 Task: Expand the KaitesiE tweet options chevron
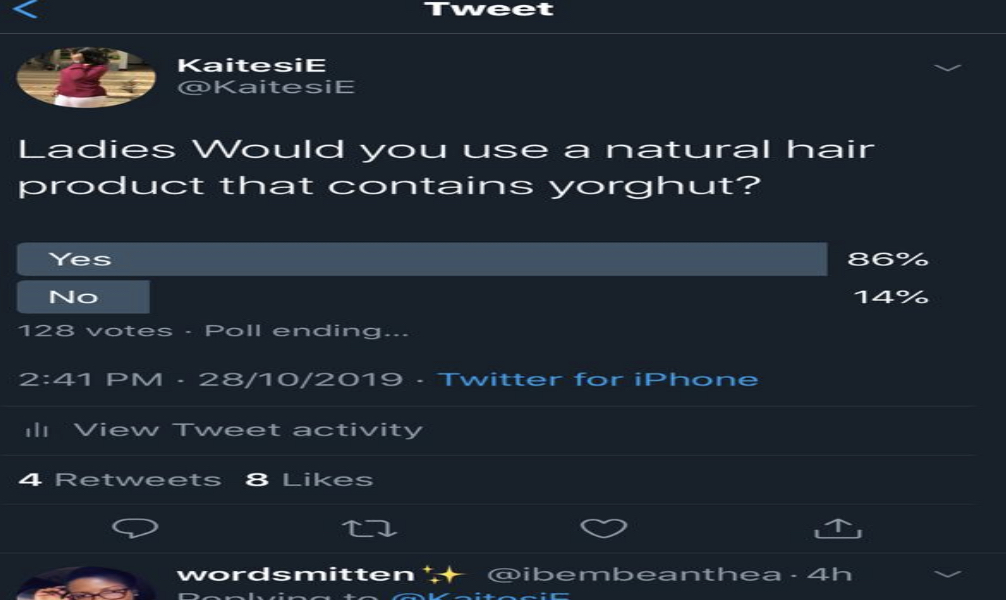point(946,68)
